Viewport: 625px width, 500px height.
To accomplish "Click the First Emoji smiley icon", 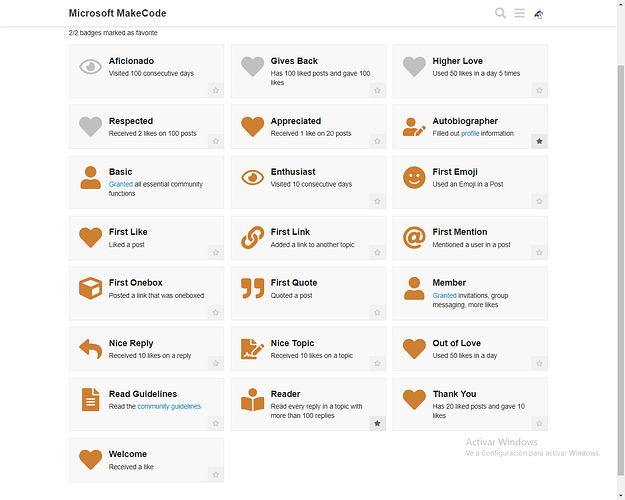I will (x=414, y=177).
